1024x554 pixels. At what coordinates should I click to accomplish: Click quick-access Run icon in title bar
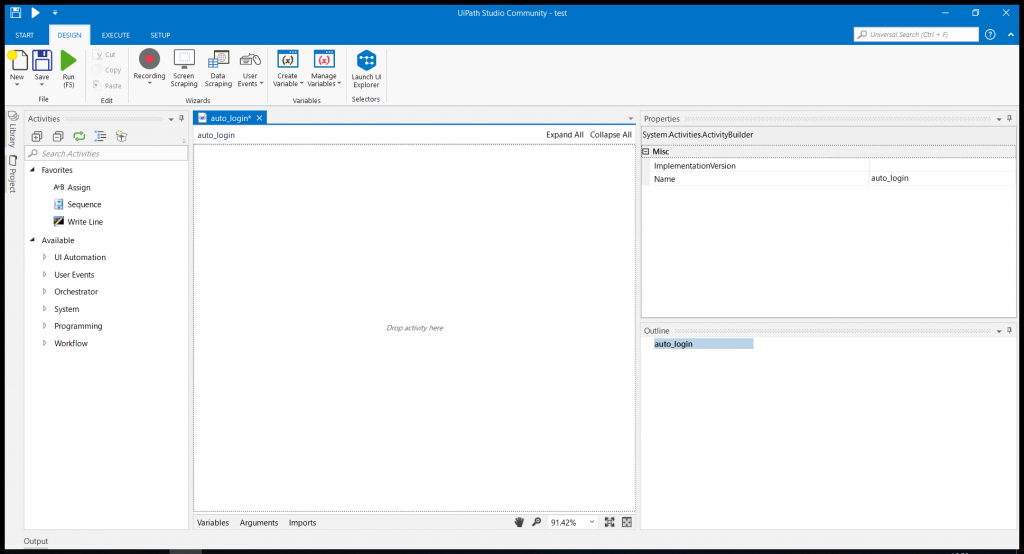(35, 12)
